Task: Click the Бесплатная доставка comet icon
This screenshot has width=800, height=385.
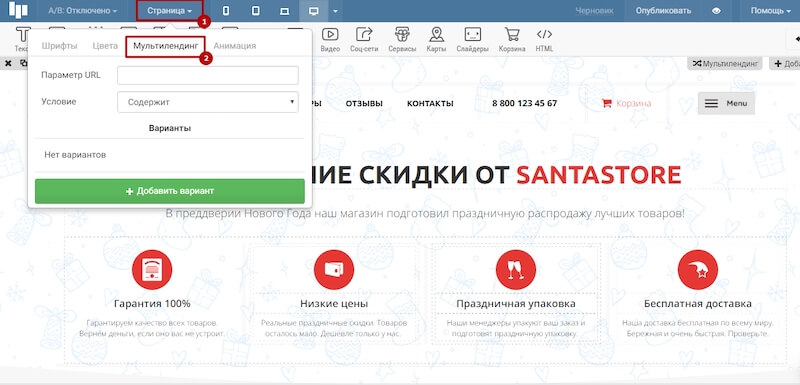Action: tap(697, 270)
